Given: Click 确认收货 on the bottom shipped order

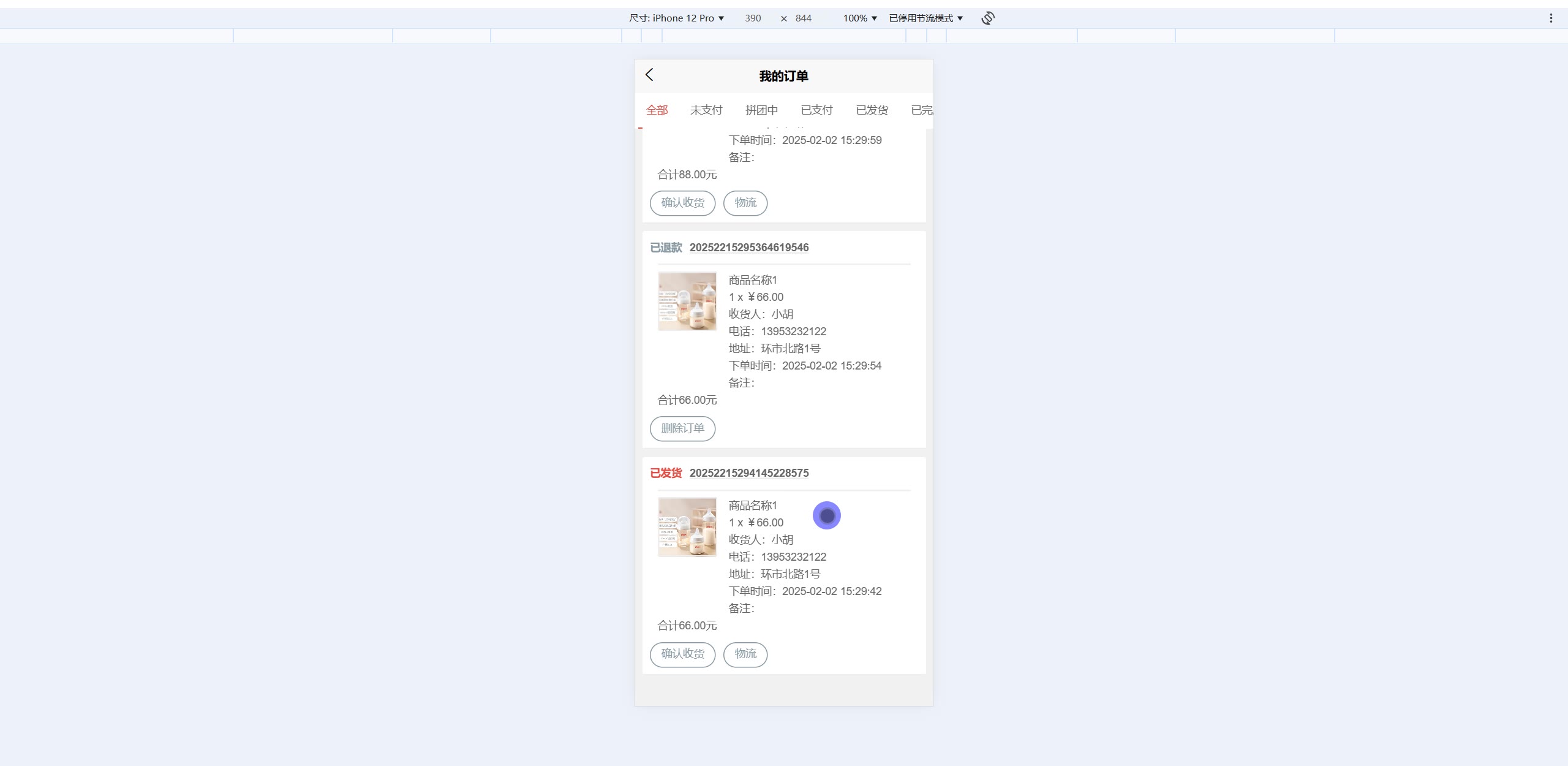Looking at the screenshot, I should click(x=682, y=654).
